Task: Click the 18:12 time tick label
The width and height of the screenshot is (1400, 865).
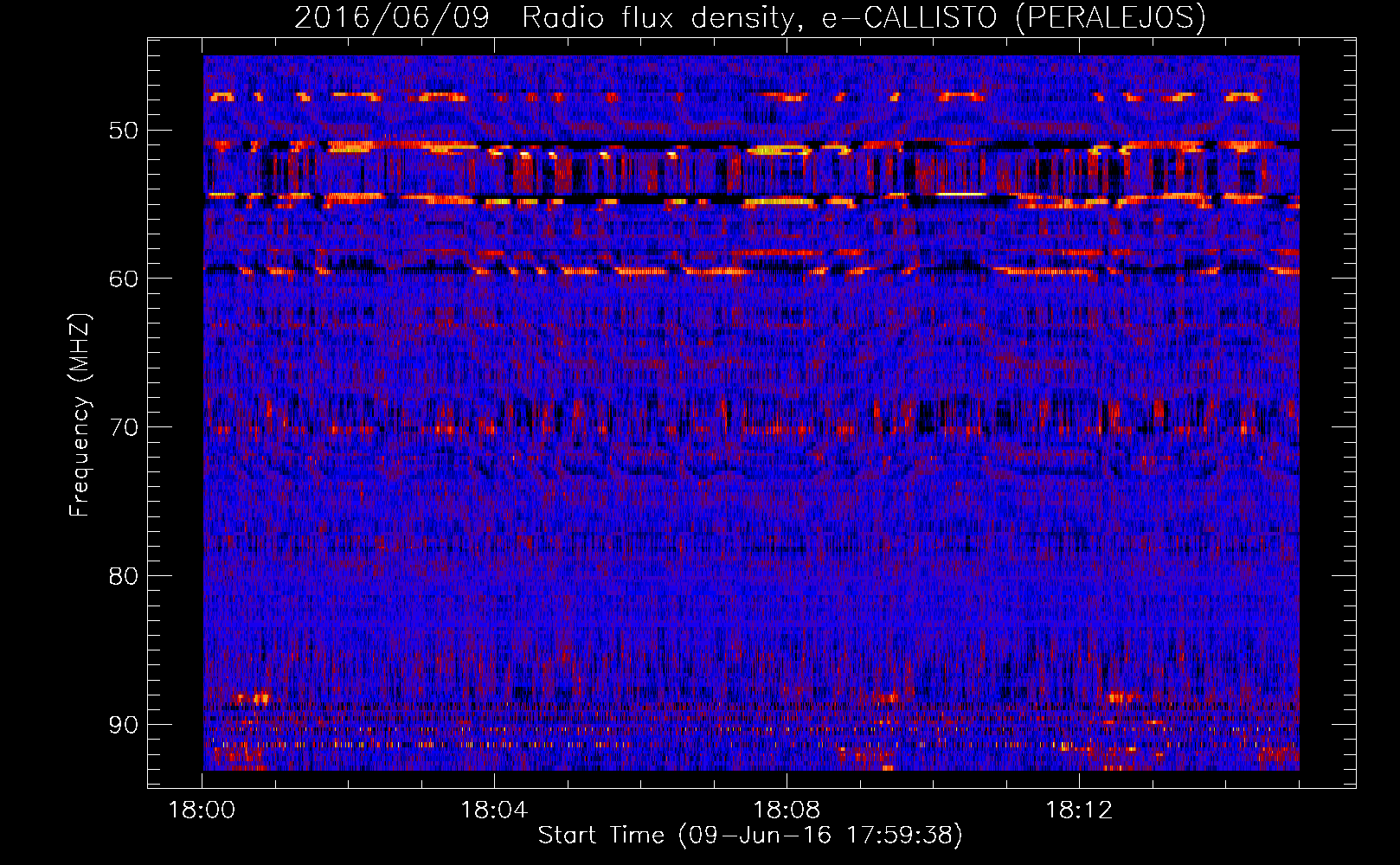Action: point(1079,811)
